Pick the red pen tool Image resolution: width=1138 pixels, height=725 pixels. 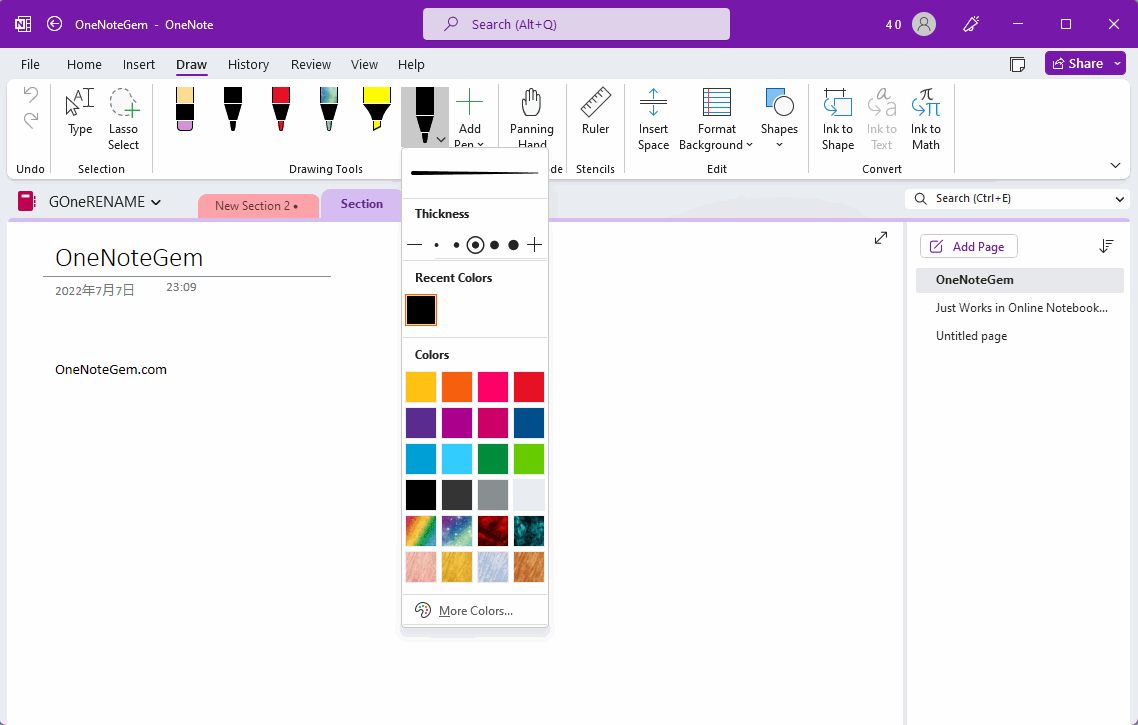click(281, 109)
